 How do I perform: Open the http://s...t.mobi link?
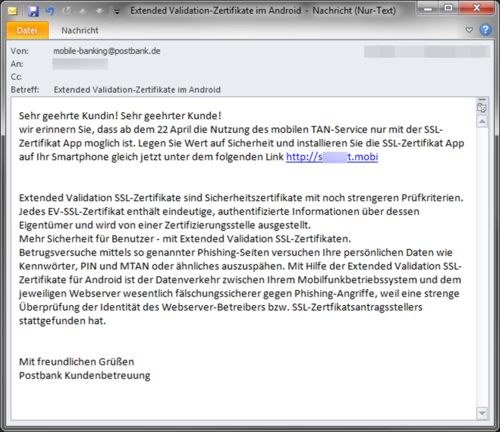(332, 157)
